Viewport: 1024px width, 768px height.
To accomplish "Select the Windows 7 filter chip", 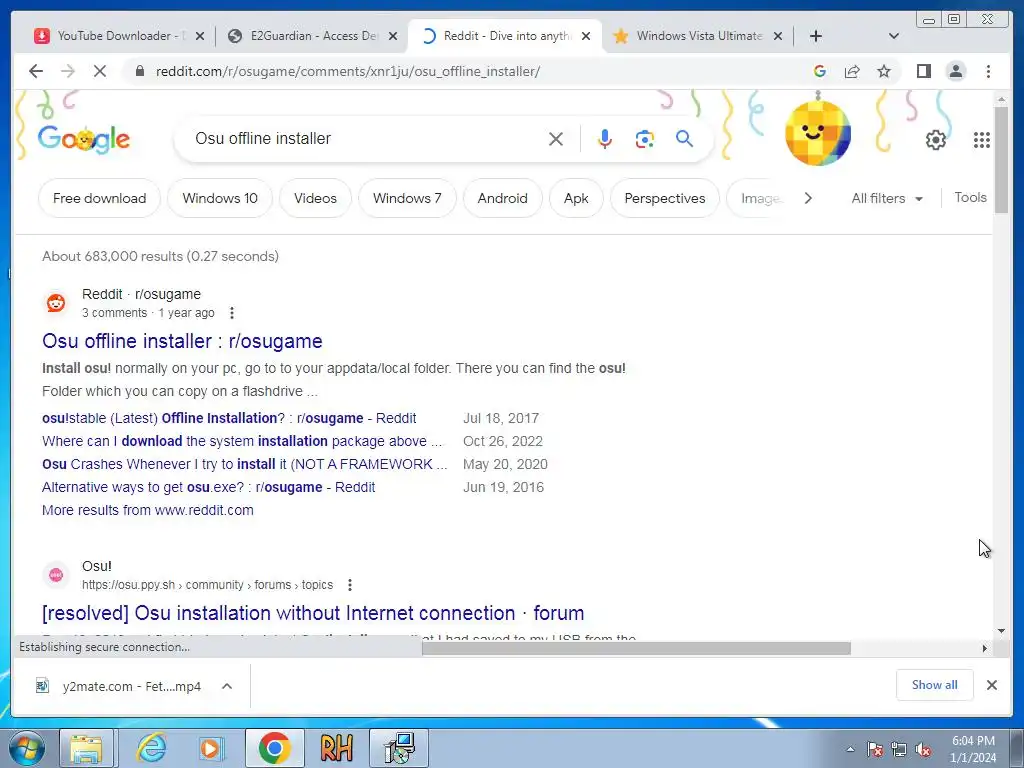I will click(408, 198).
